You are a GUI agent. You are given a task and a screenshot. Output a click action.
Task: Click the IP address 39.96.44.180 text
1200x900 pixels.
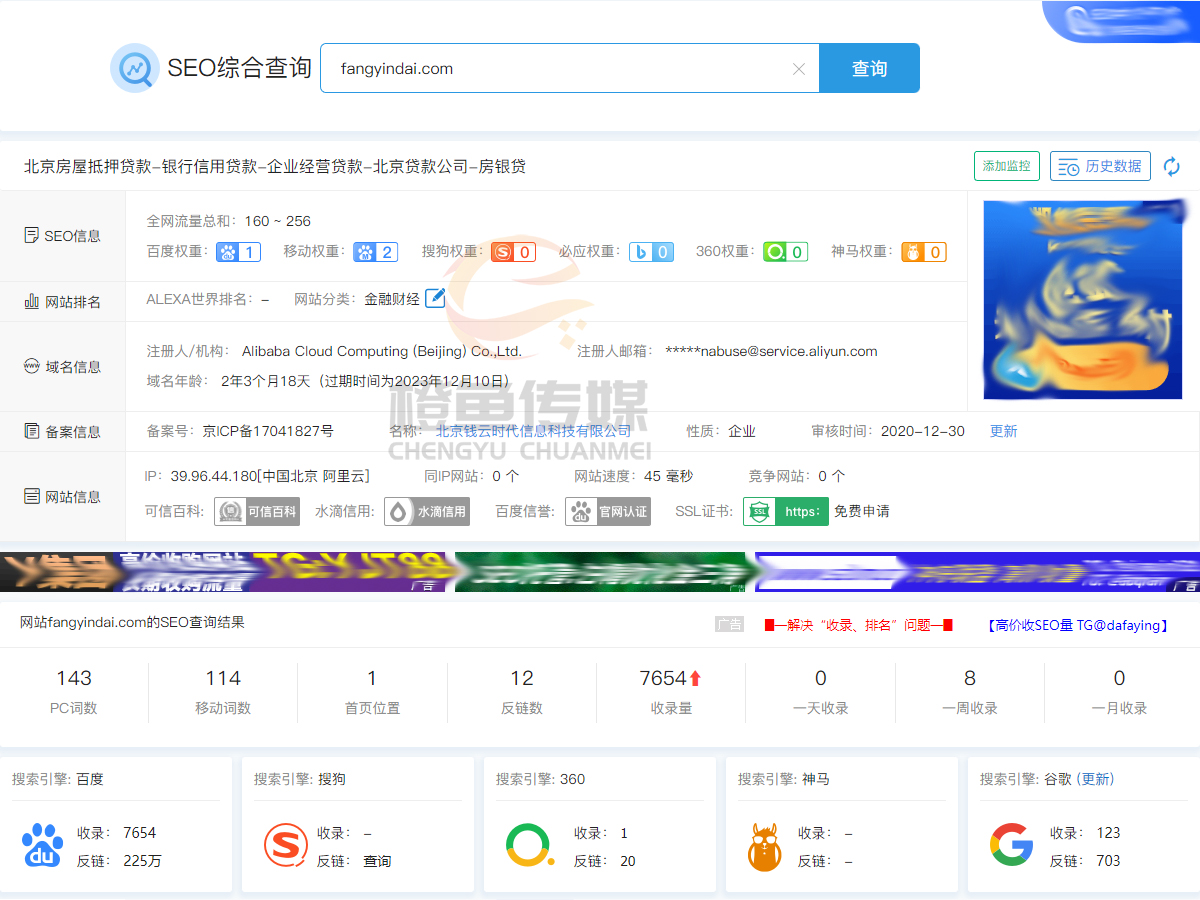coord(214,476)
